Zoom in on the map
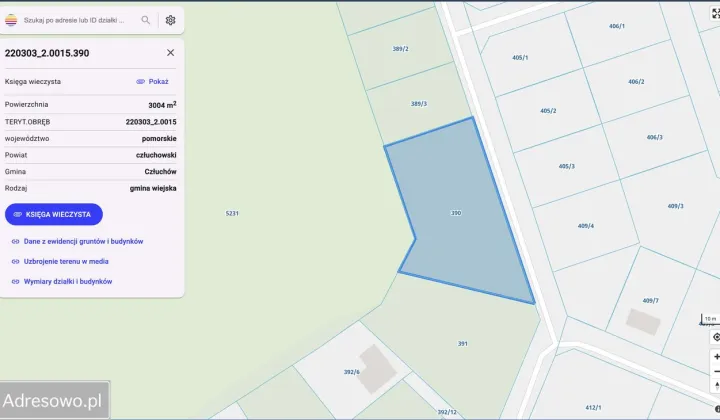 pyautogui.click(x=716, y=356)
